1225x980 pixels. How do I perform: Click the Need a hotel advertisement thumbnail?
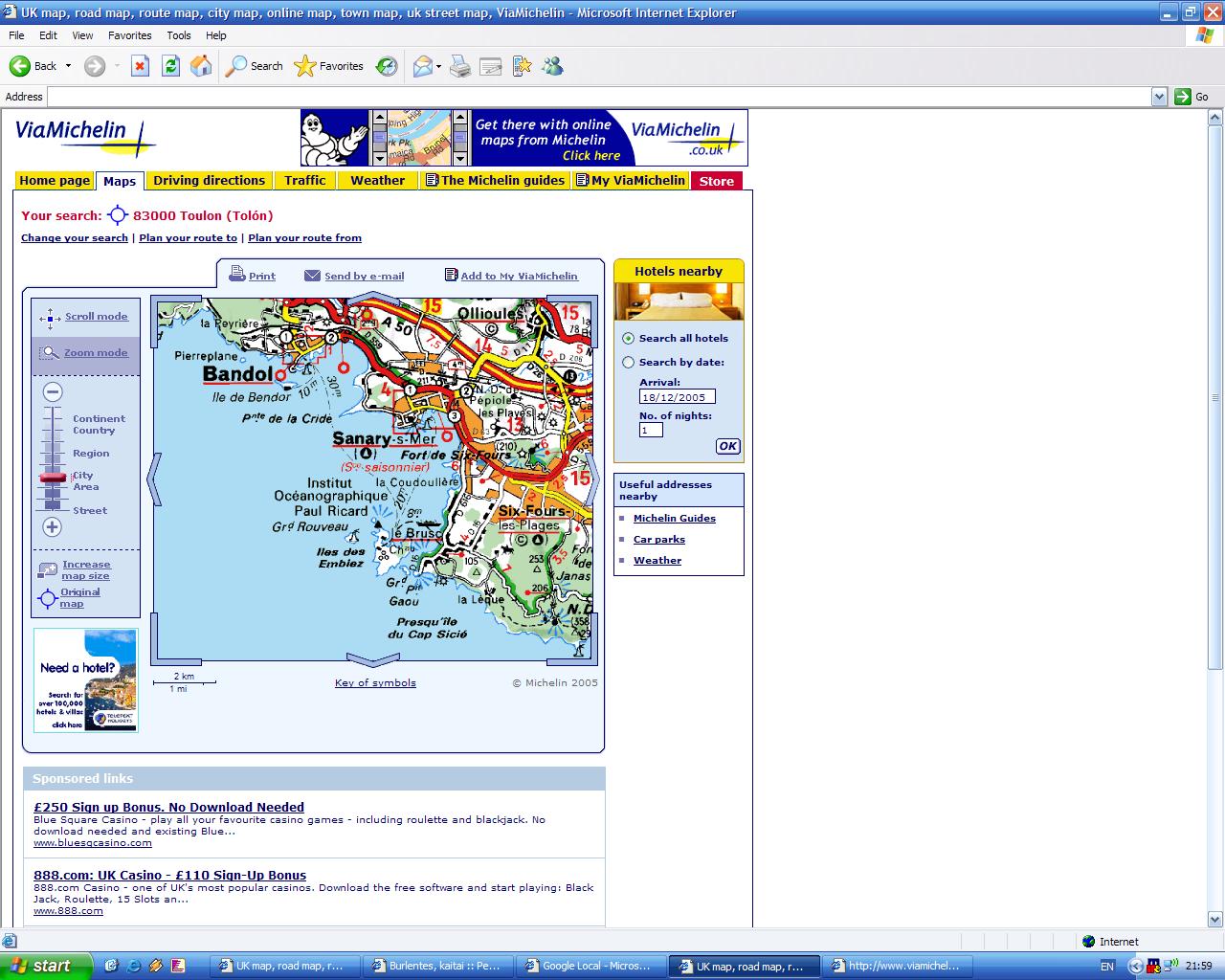pos(86,680)
